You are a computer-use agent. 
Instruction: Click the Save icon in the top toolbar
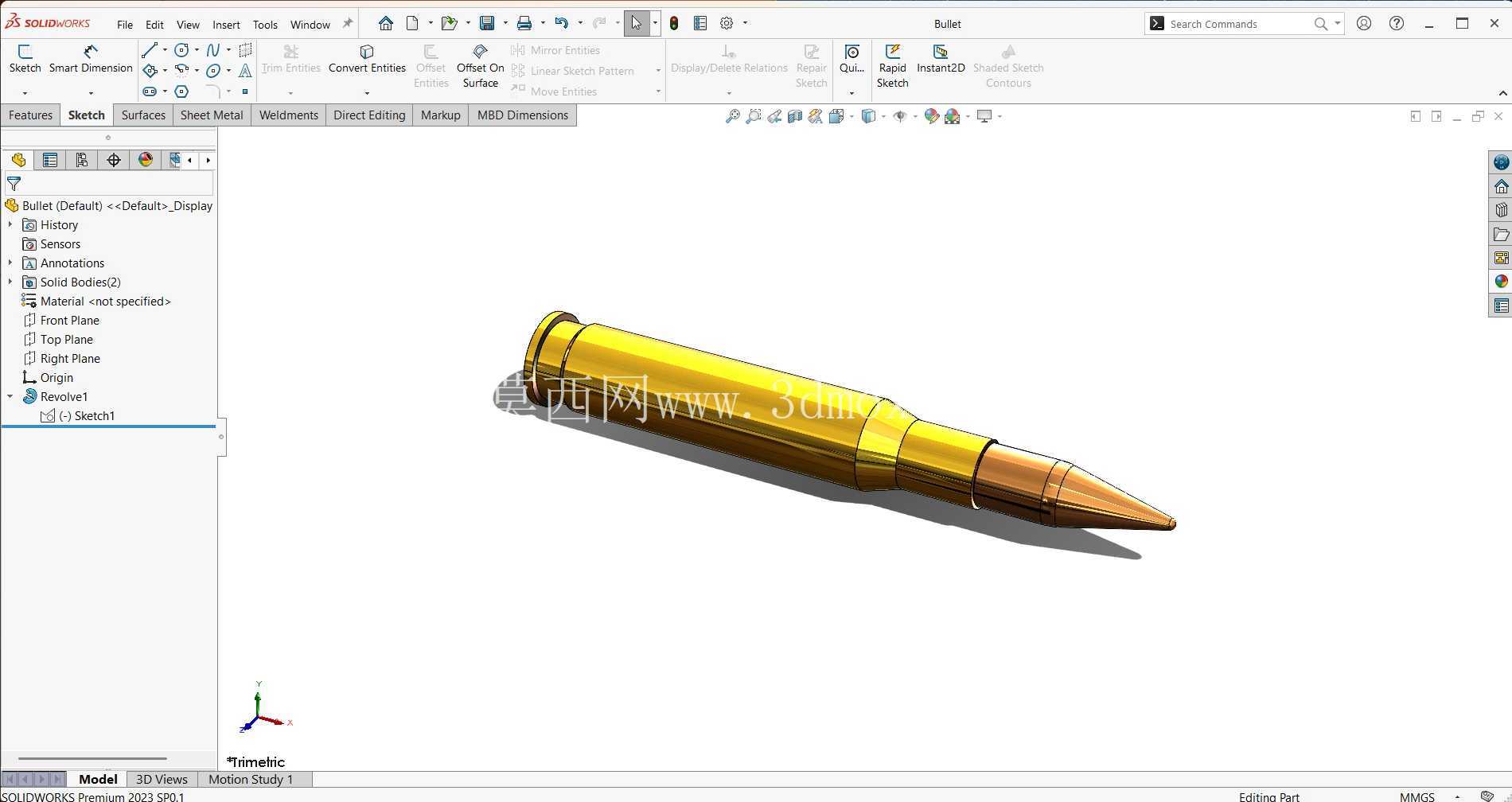click(x=487, y=24)
